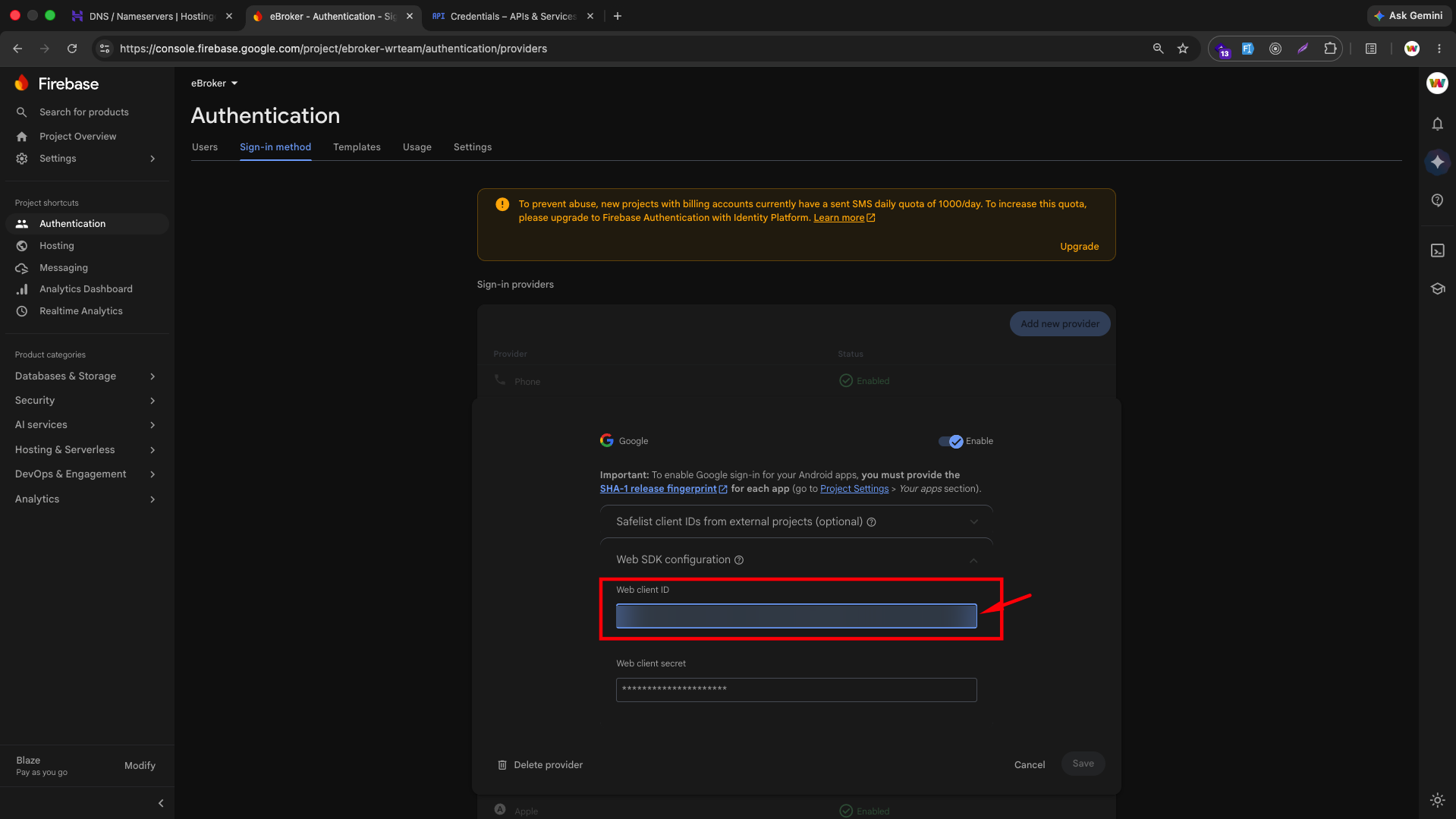
Task: Switch to the Users tab
Action: [x=205, y=147]
